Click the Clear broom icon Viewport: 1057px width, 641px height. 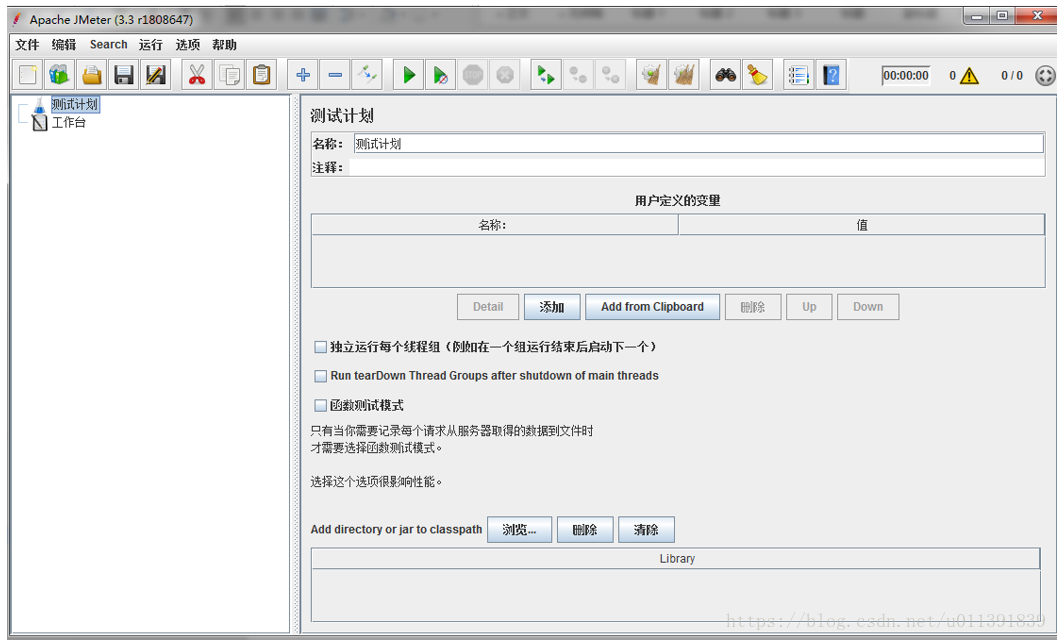coord(651,75)
